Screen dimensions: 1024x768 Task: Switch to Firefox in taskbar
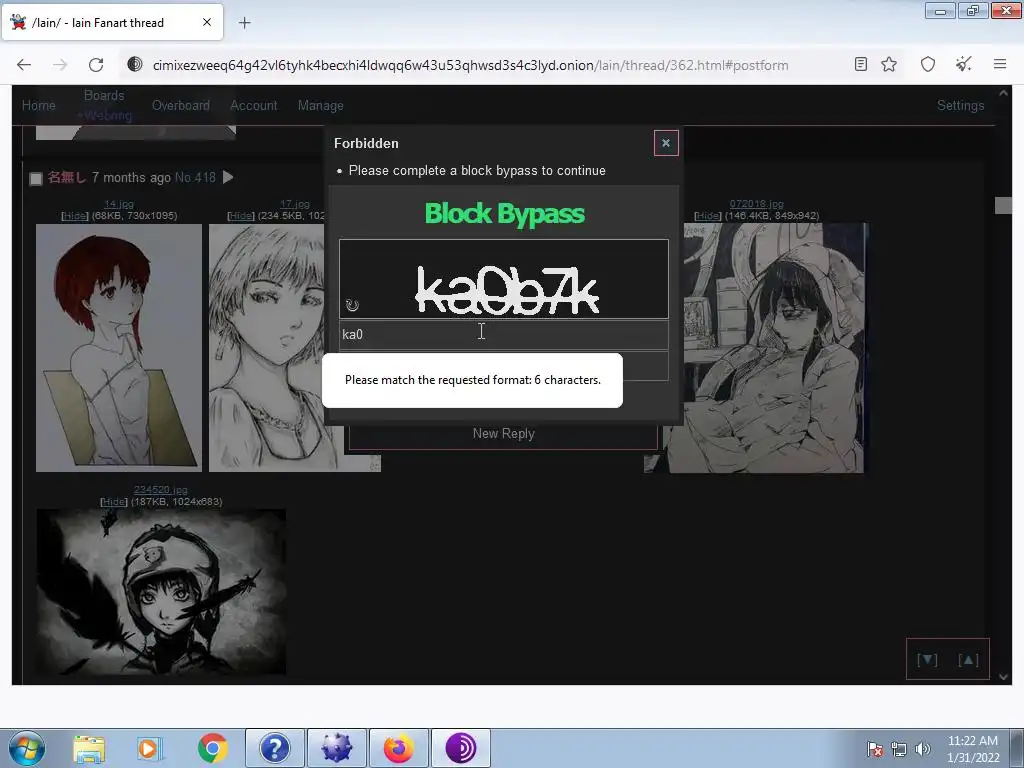coord(398,748)
